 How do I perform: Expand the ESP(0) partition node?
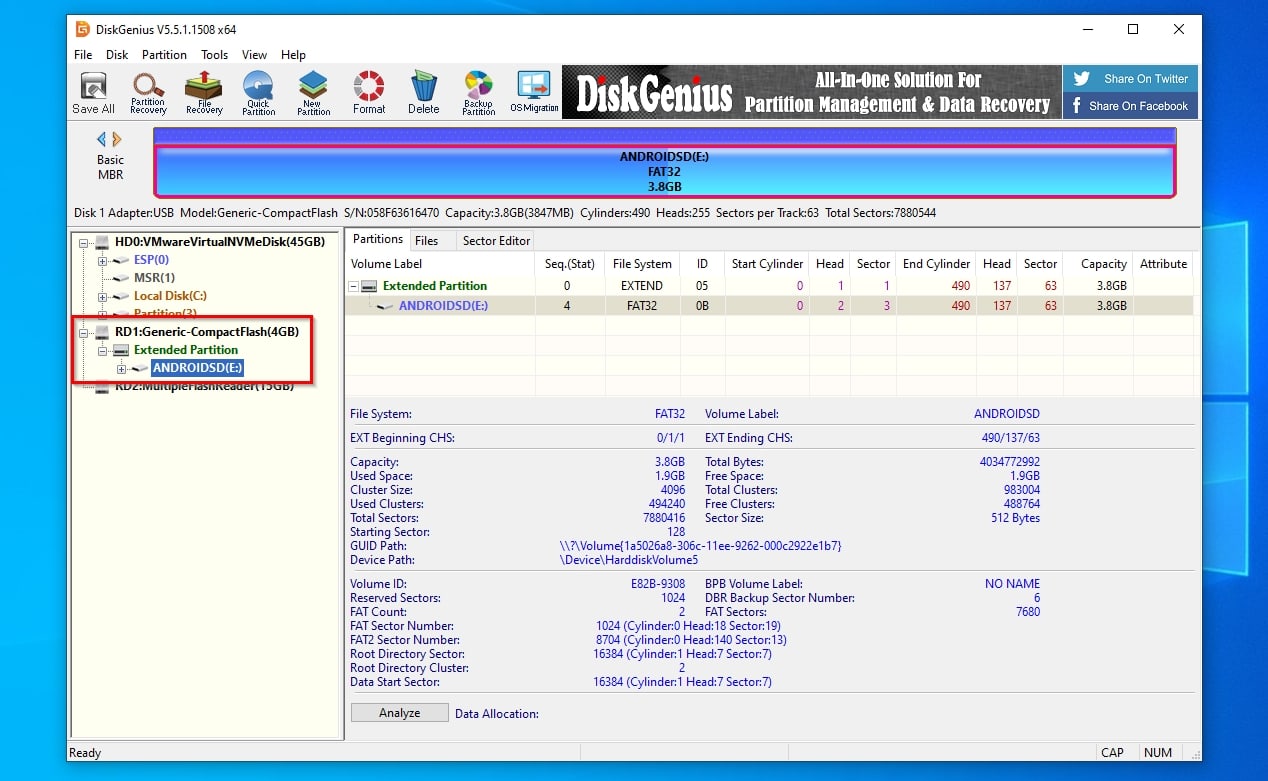point(102,260)
